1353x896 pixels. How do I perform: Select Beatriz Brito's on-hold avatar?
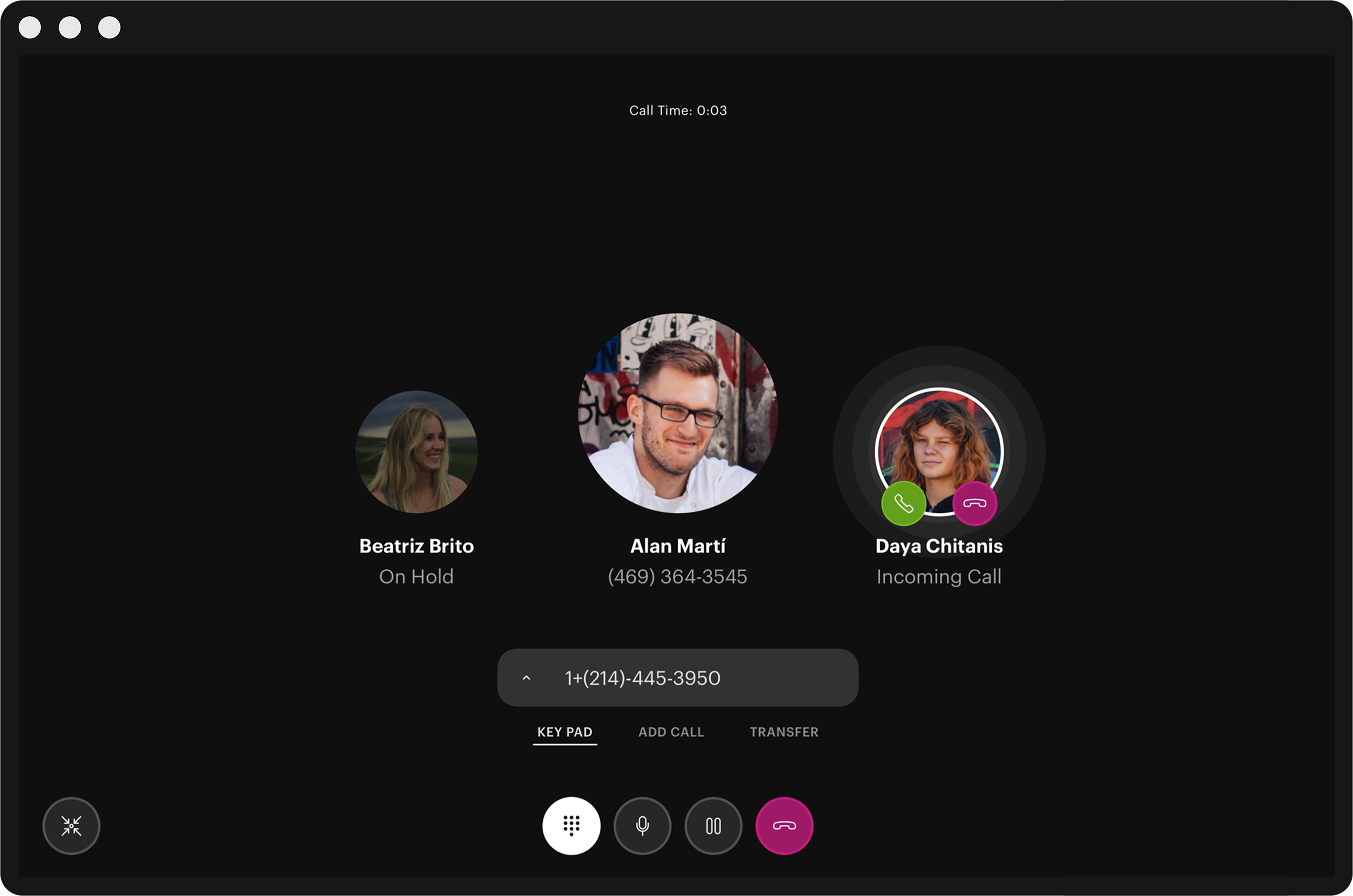tap(417, 452)
